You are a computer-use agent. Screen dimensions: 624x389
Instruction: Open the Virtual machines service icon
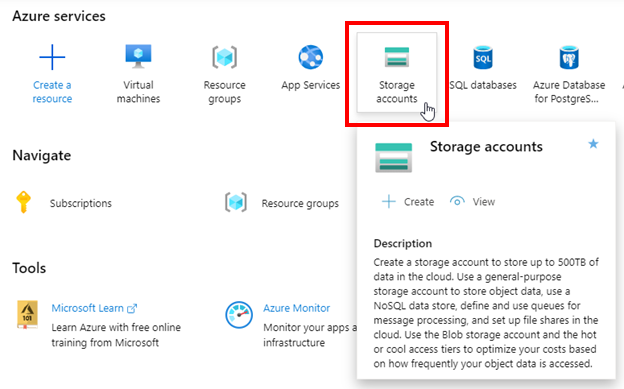click(138, 56)
